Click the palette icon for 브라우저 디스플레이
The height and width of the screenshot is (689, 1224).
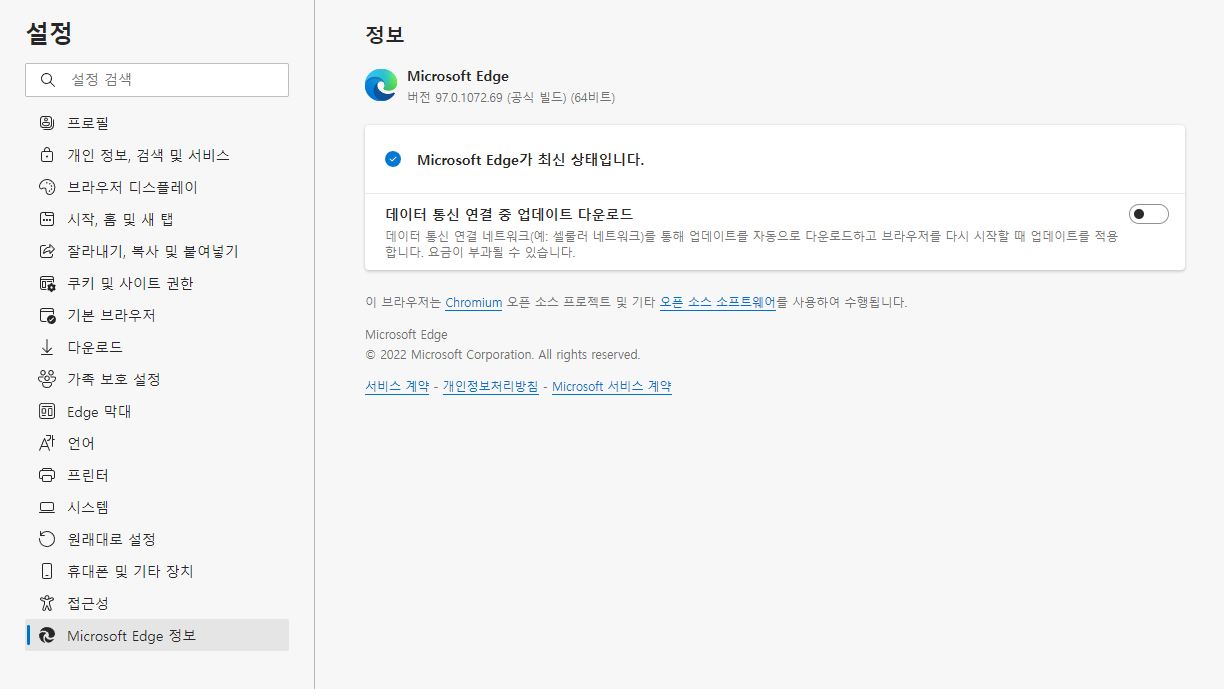(46, 187)
